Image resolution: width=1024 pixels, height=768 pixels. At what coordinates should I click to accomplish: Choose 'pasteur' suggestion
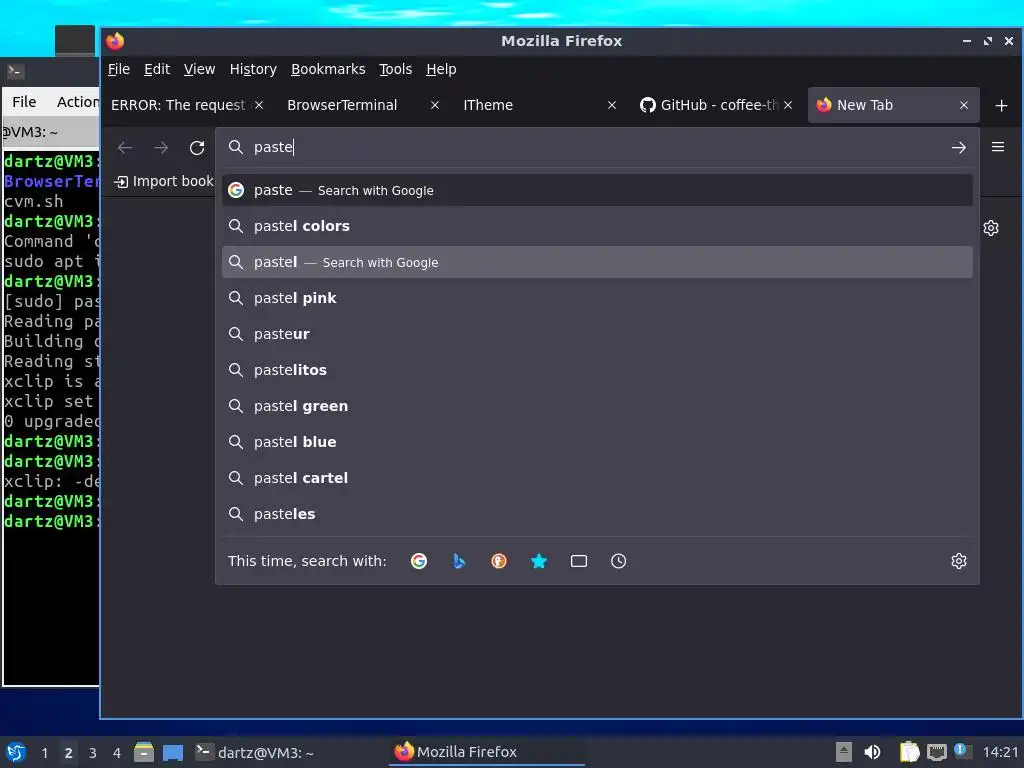coord(597,334)
